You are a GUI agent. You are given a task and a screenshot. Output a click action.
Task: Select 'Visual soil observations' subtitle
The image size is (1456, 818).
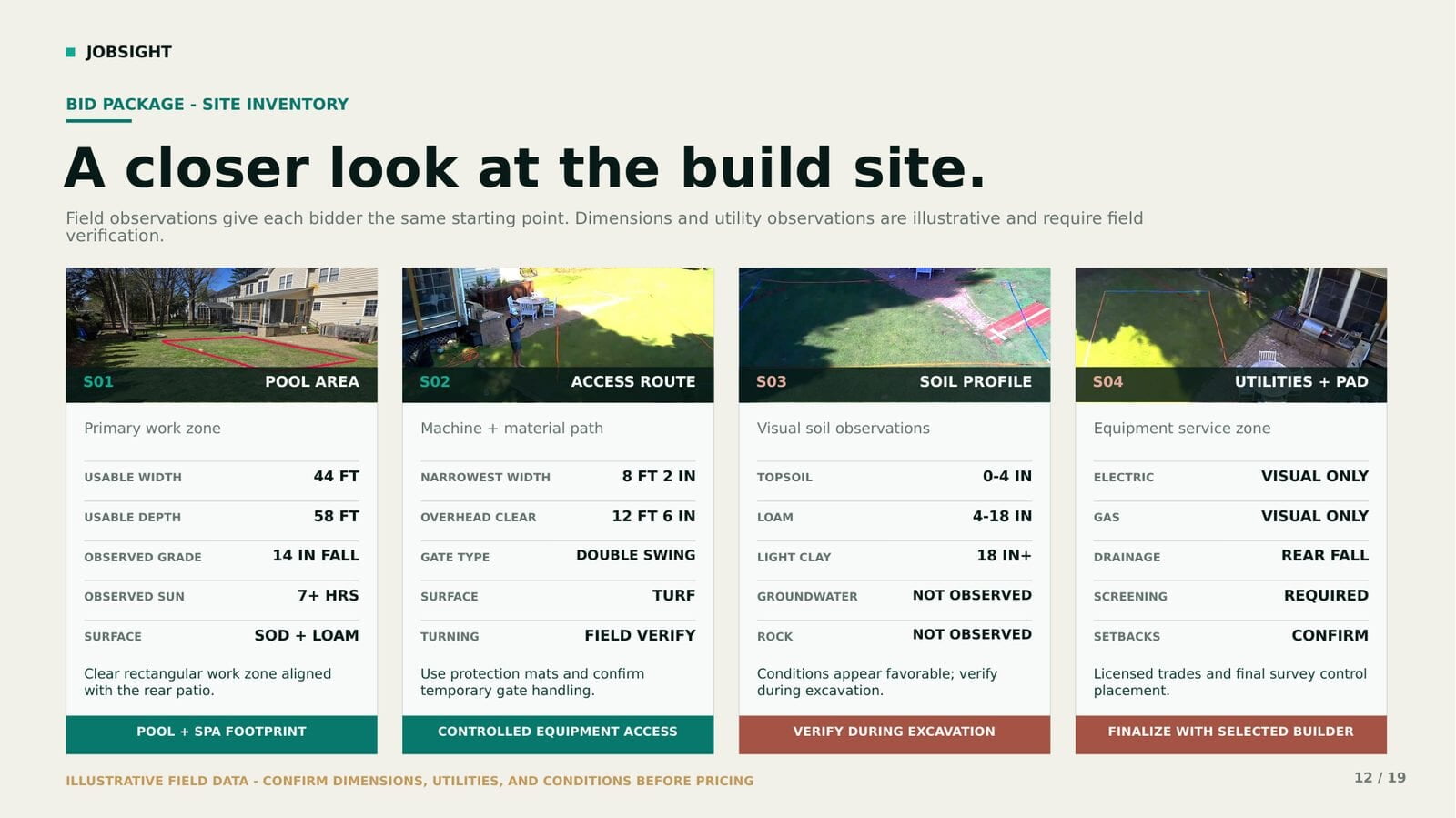click(844, 428)
